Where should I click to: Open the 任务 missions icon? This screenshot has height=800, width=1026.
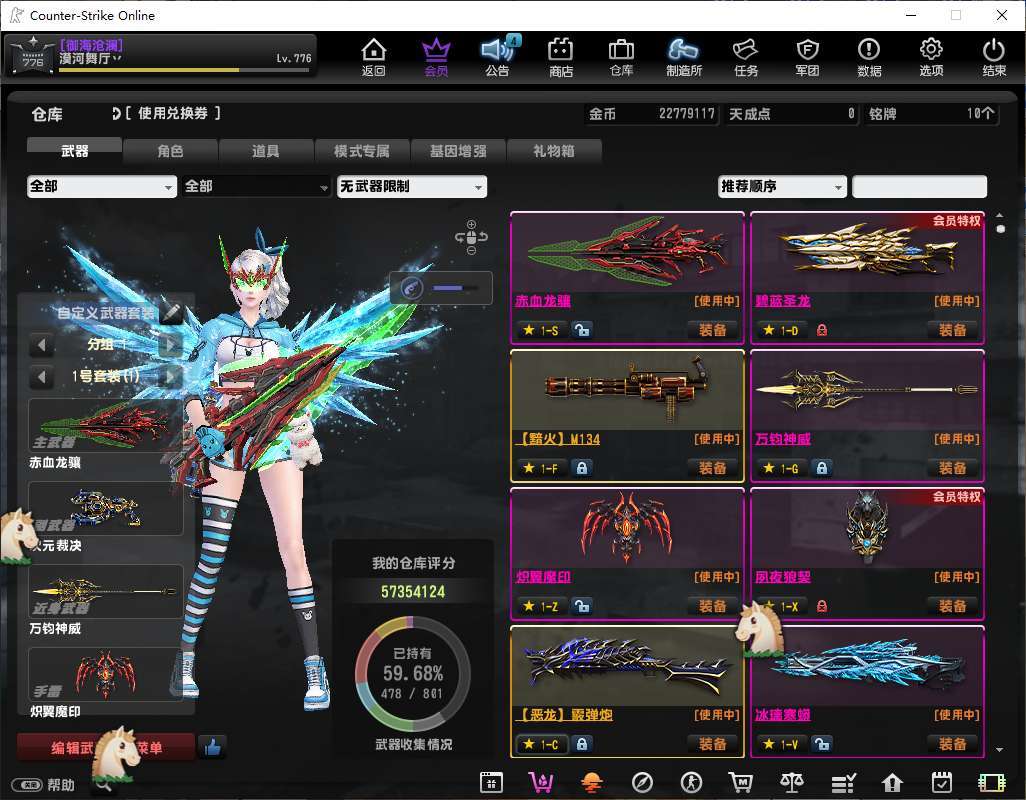[x=745, y=57]
